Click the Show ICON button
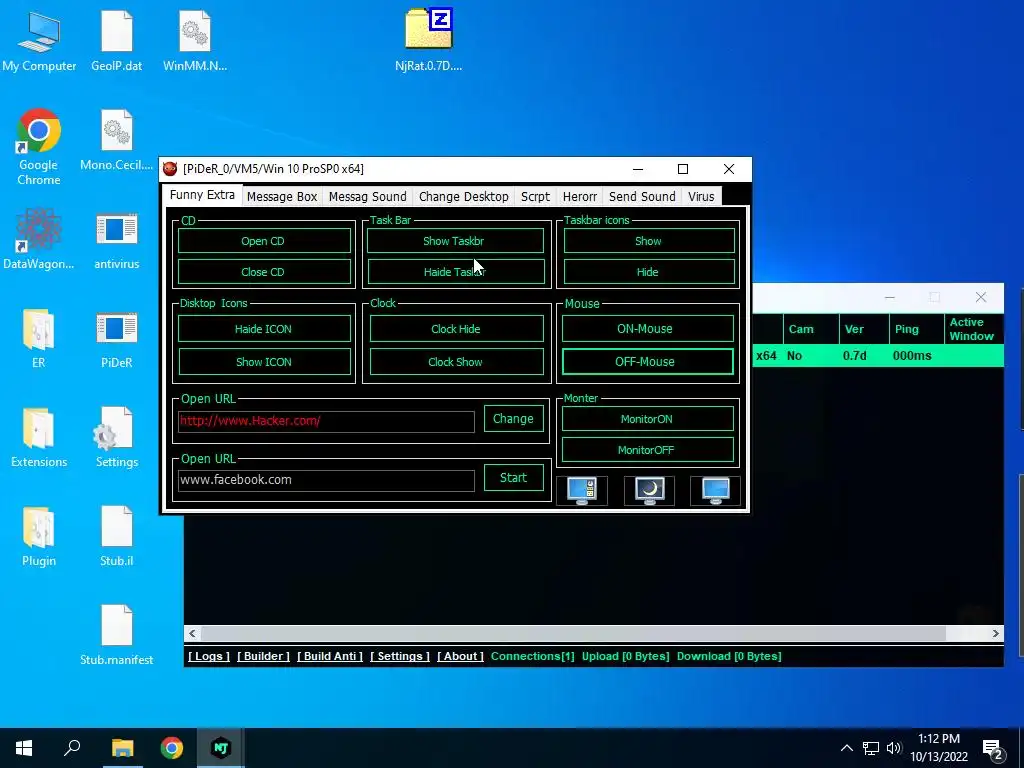This screenshot has width=1024, height=768. [264, 362]
